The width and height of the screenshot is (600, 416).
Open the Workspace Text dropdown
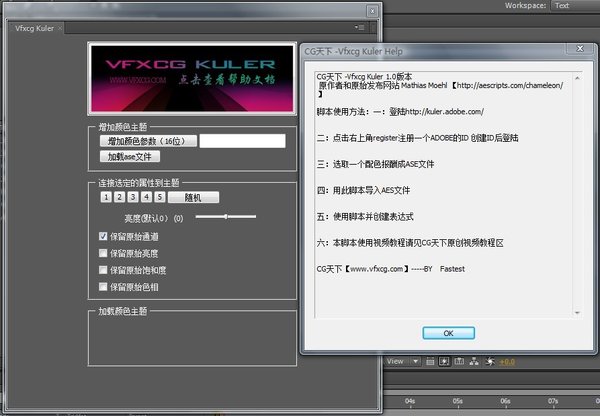click(x=575, y=5)
